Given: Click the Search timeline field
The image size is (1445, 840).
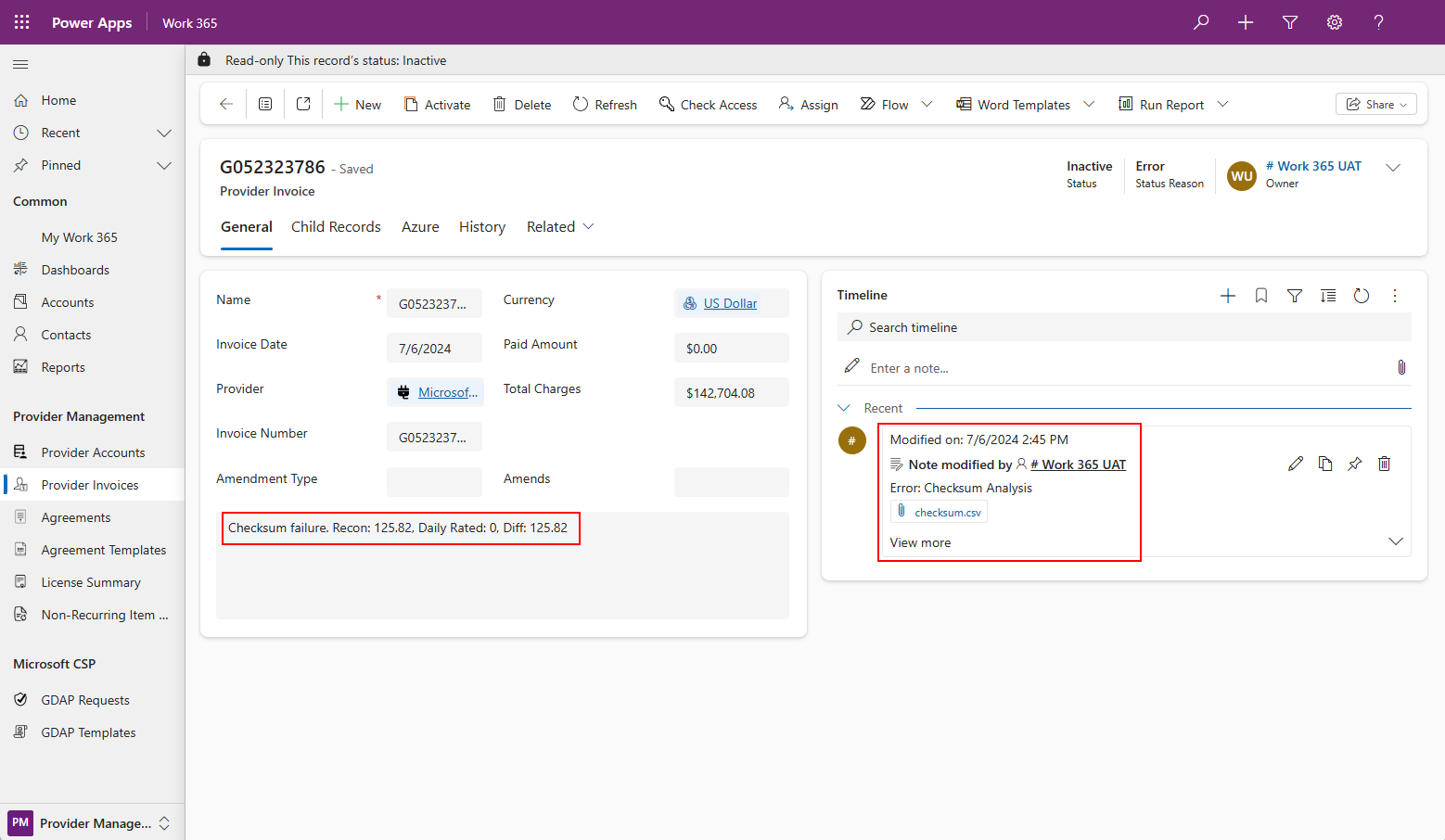Looking at the screenshot, I should pos(1124,327).
